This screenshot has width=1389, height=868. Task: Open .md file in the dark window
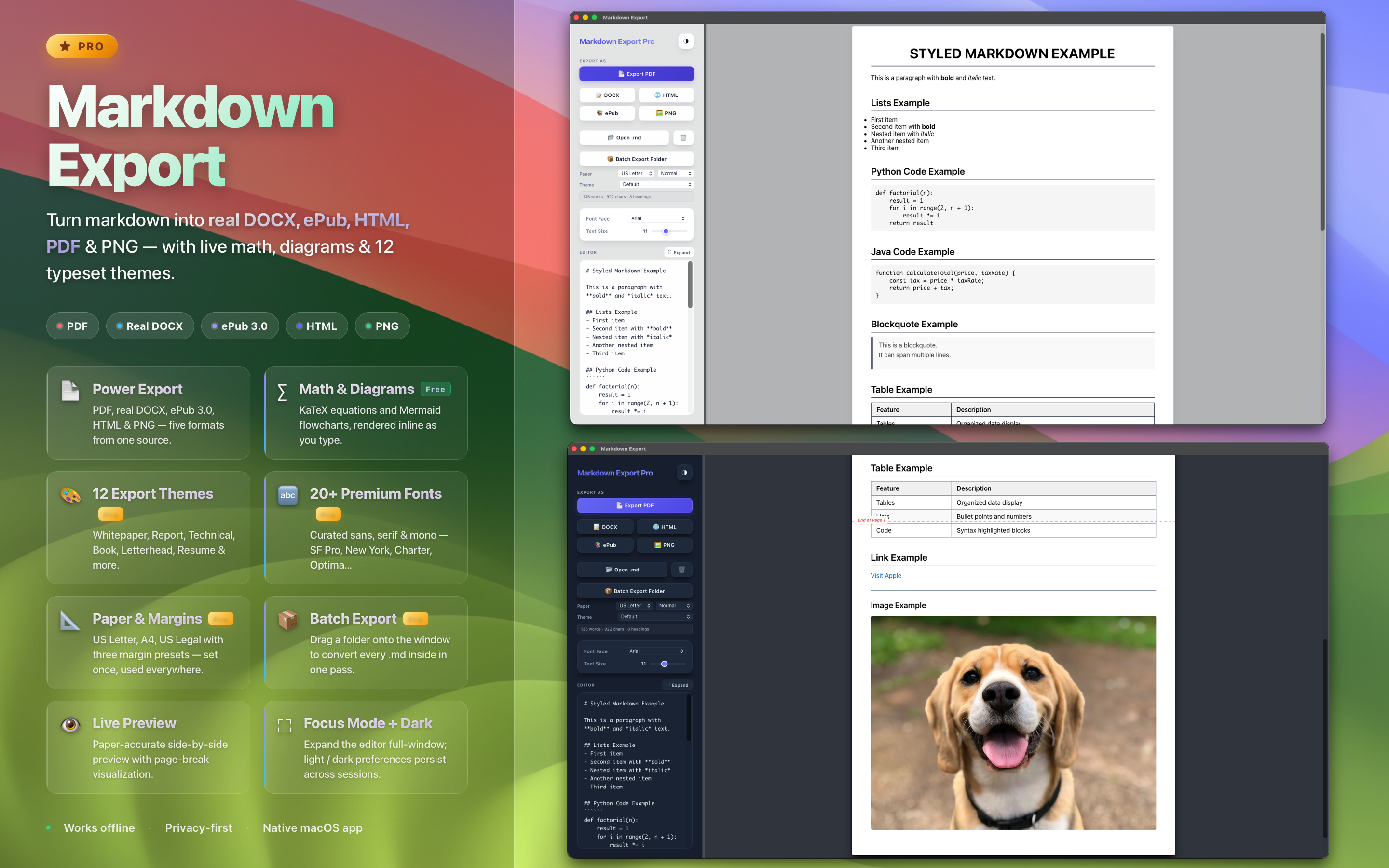[x=622, y=570]
